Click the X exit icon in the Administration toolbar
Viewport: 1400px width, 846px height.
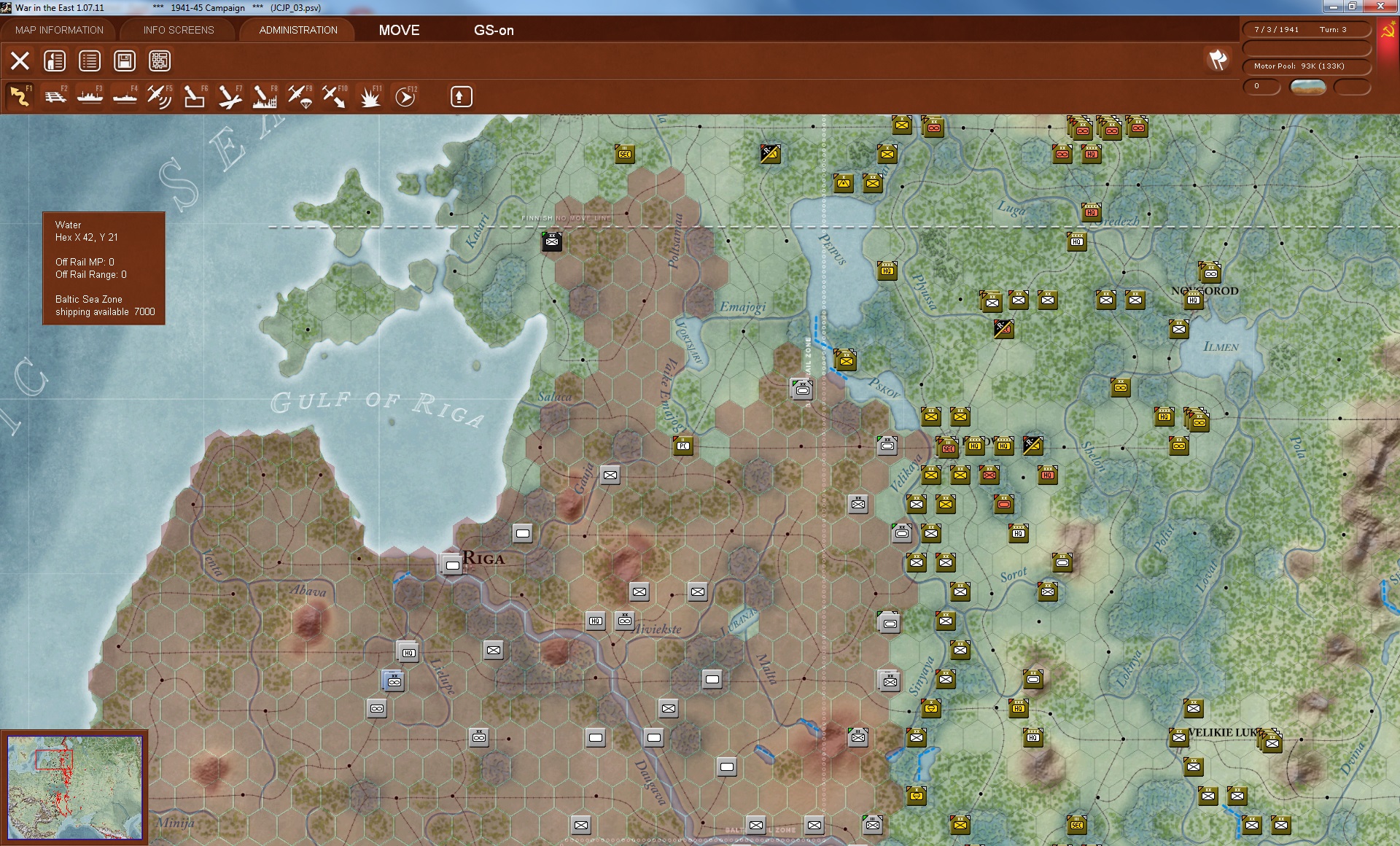coord(20,61)
